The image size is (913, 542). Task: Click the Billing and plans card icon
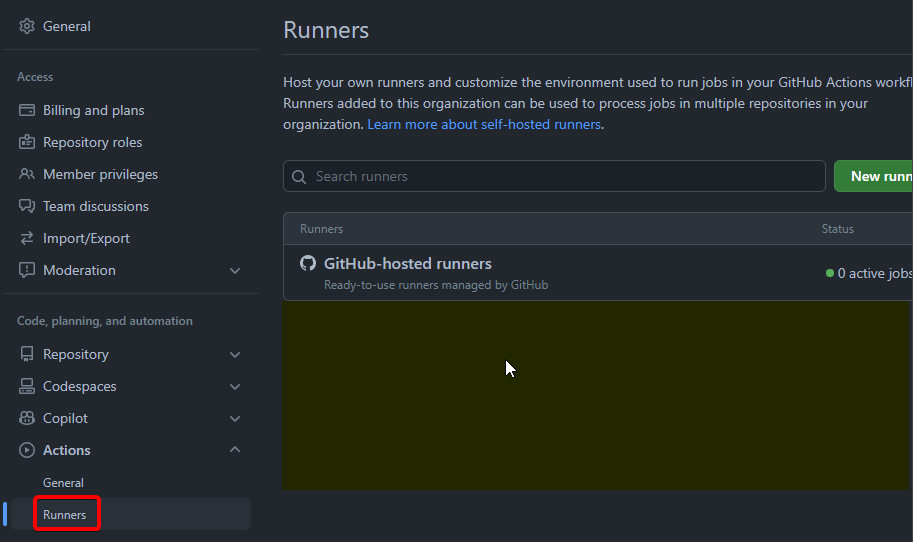(x=27, y=110)
